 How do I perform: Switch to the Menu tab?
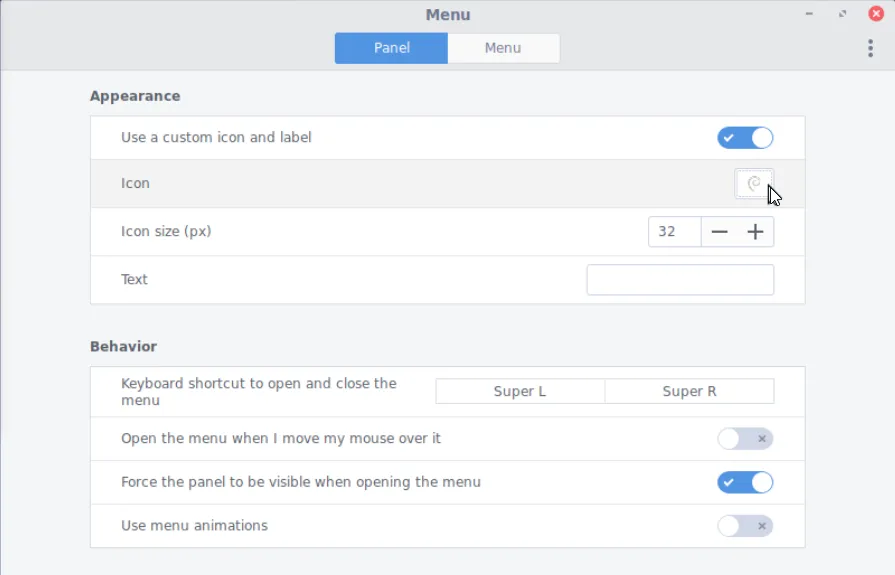pos(503,48)
